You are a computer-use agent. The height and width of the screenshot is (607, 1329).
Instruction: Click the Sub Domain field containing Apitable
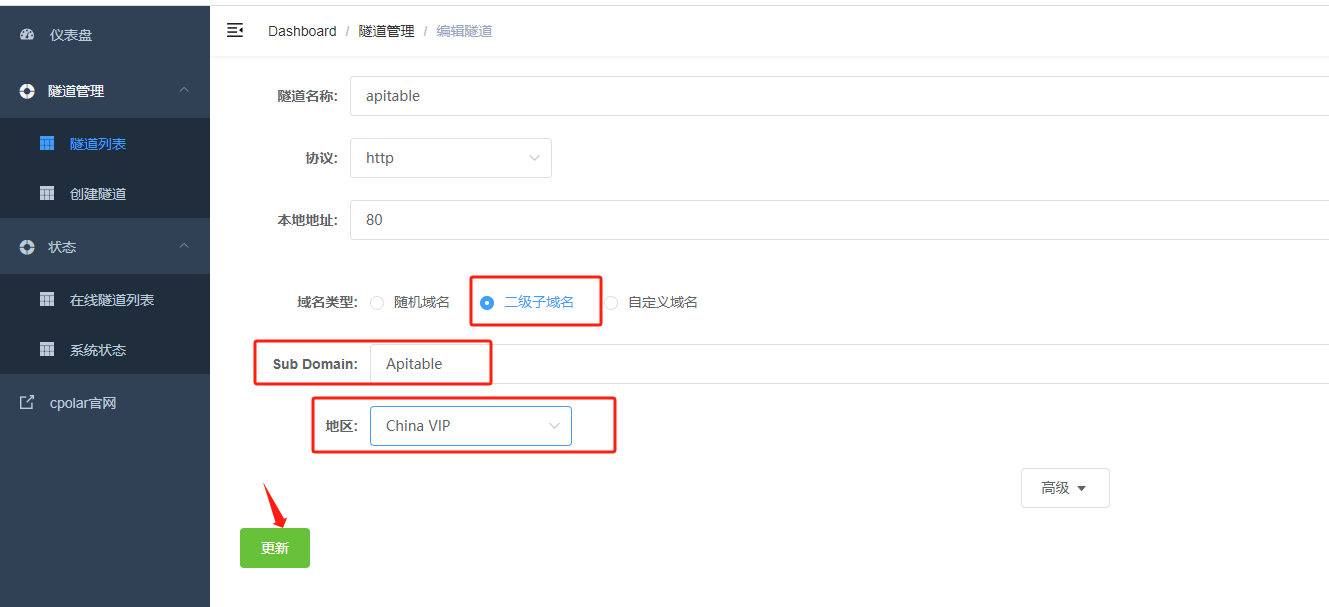coord(849,364)
